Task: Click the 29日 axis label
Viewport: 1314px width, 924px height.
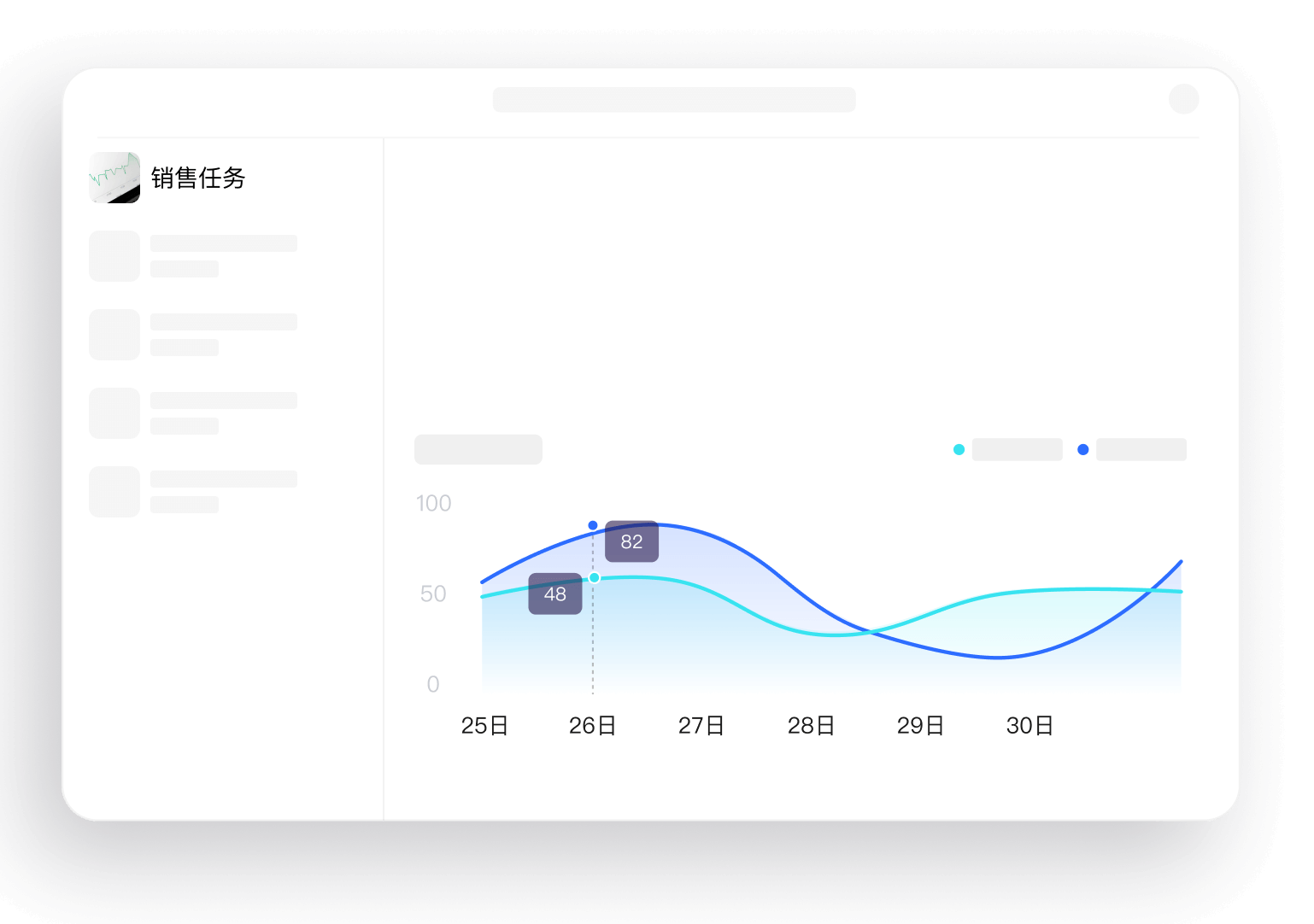Action: pos(920,726)
